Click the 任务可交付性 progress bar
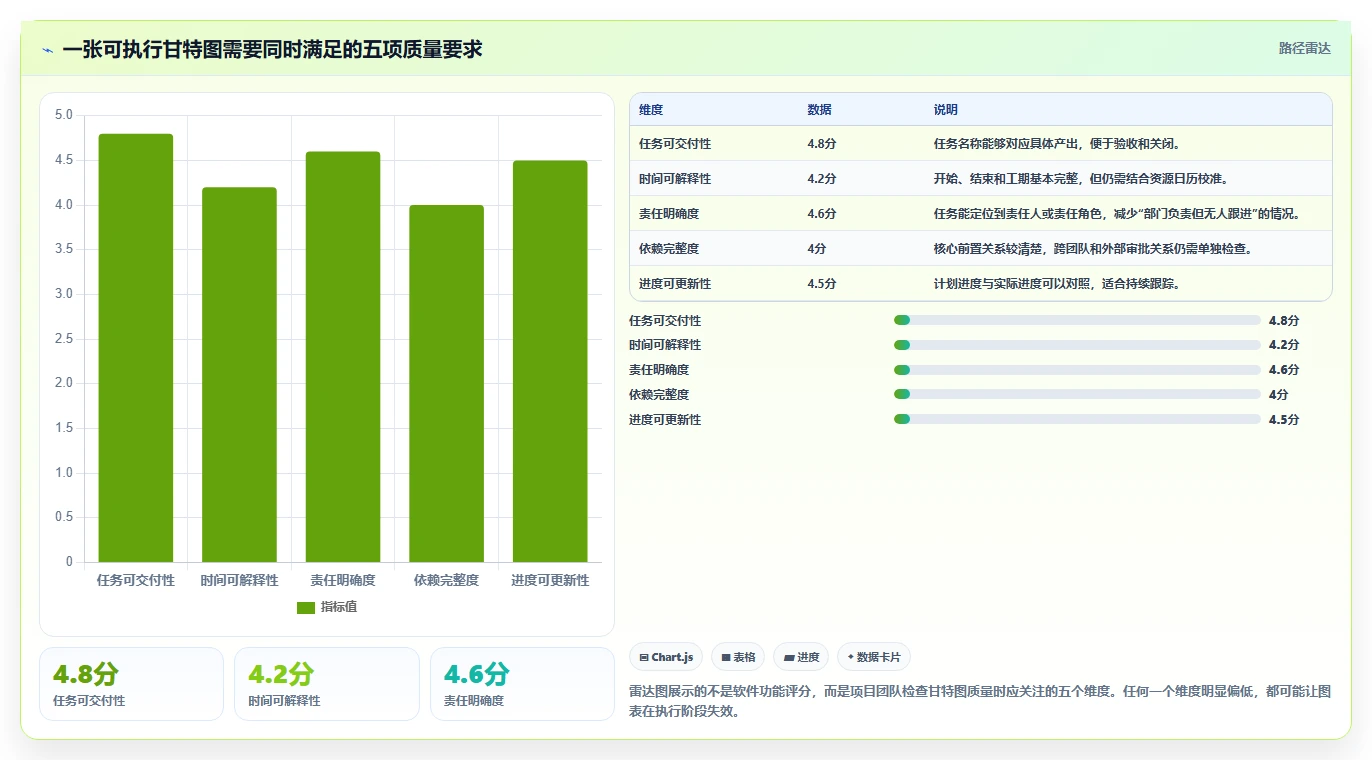 click(x=1077, y=320)
